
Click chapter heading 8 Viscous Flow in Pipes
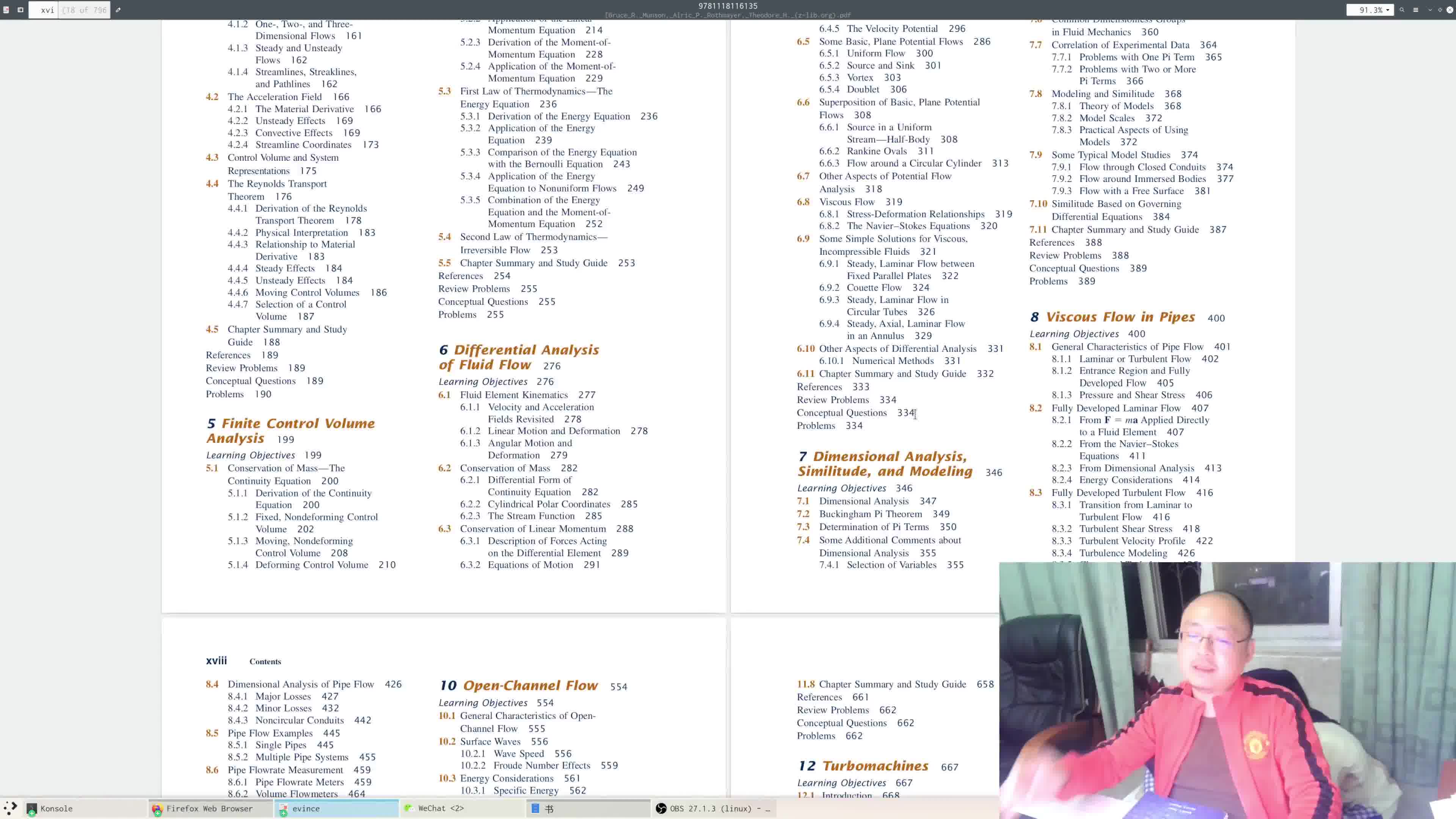tap(1112, 317)
